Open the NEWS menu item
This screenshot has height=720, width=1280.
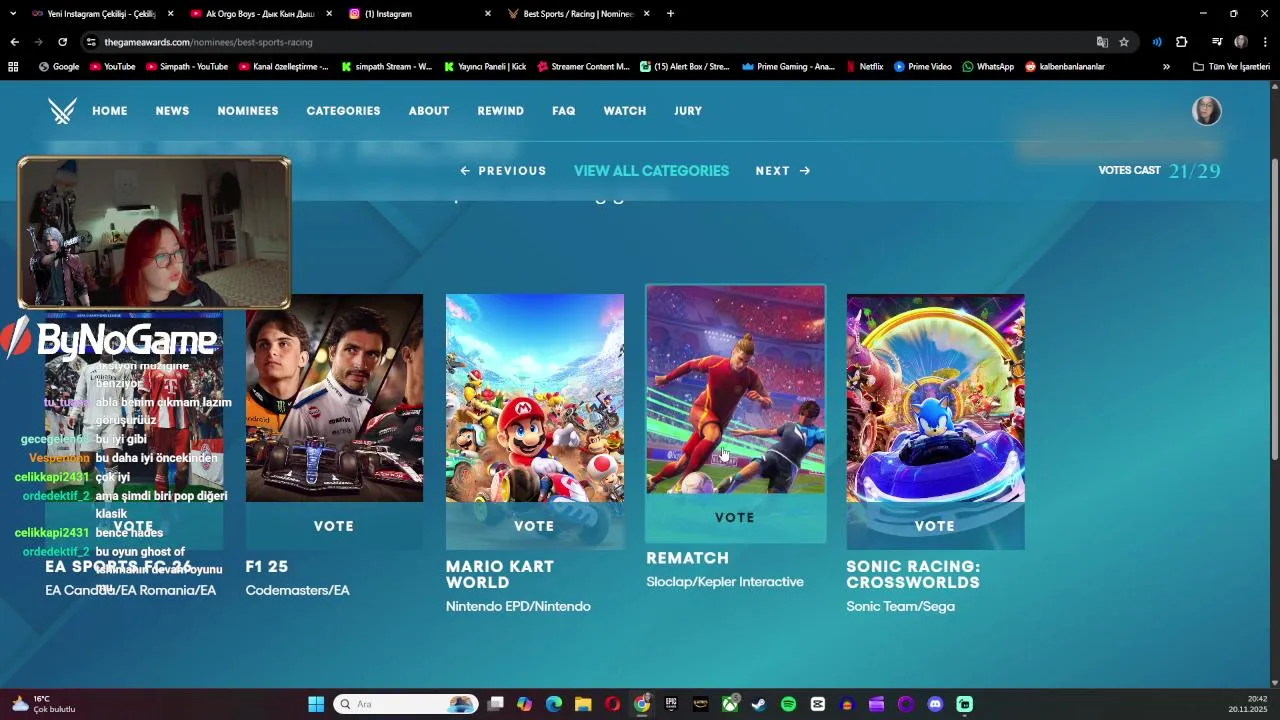(x=172, y=111)
